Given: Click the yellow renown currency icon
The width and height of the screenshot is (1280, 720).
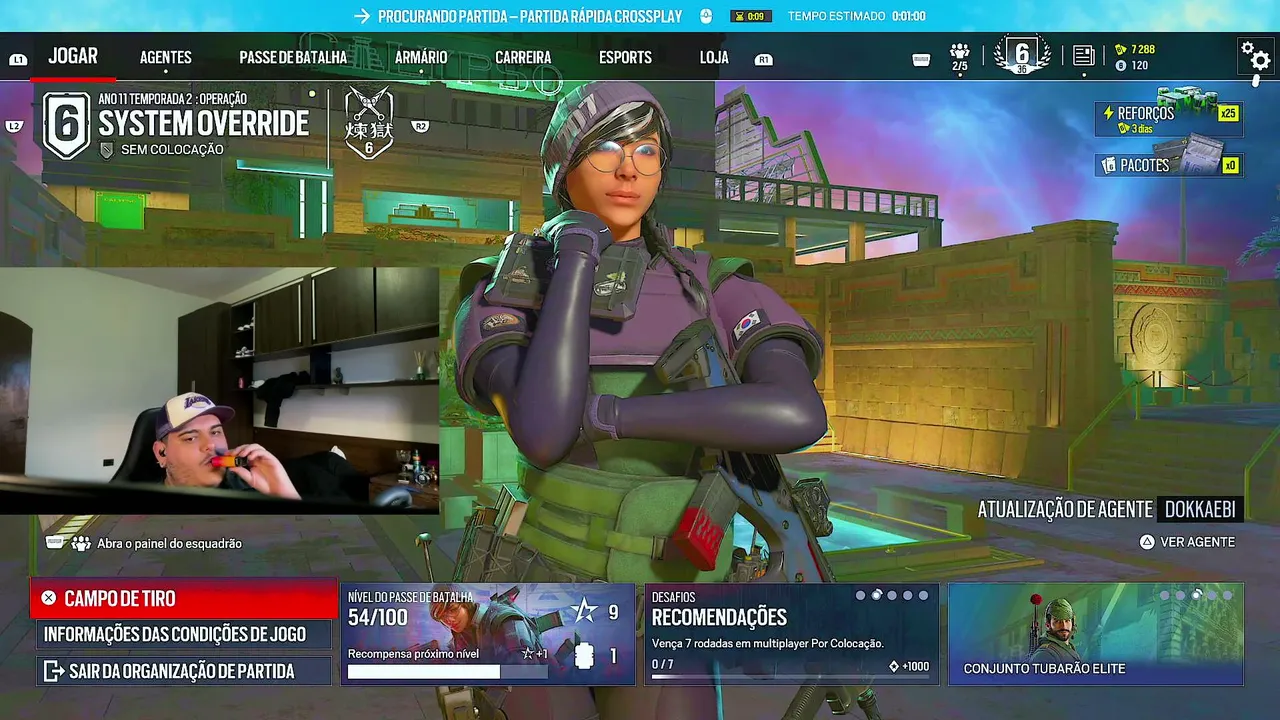Looking at the screenshot, I should 1120,49.
